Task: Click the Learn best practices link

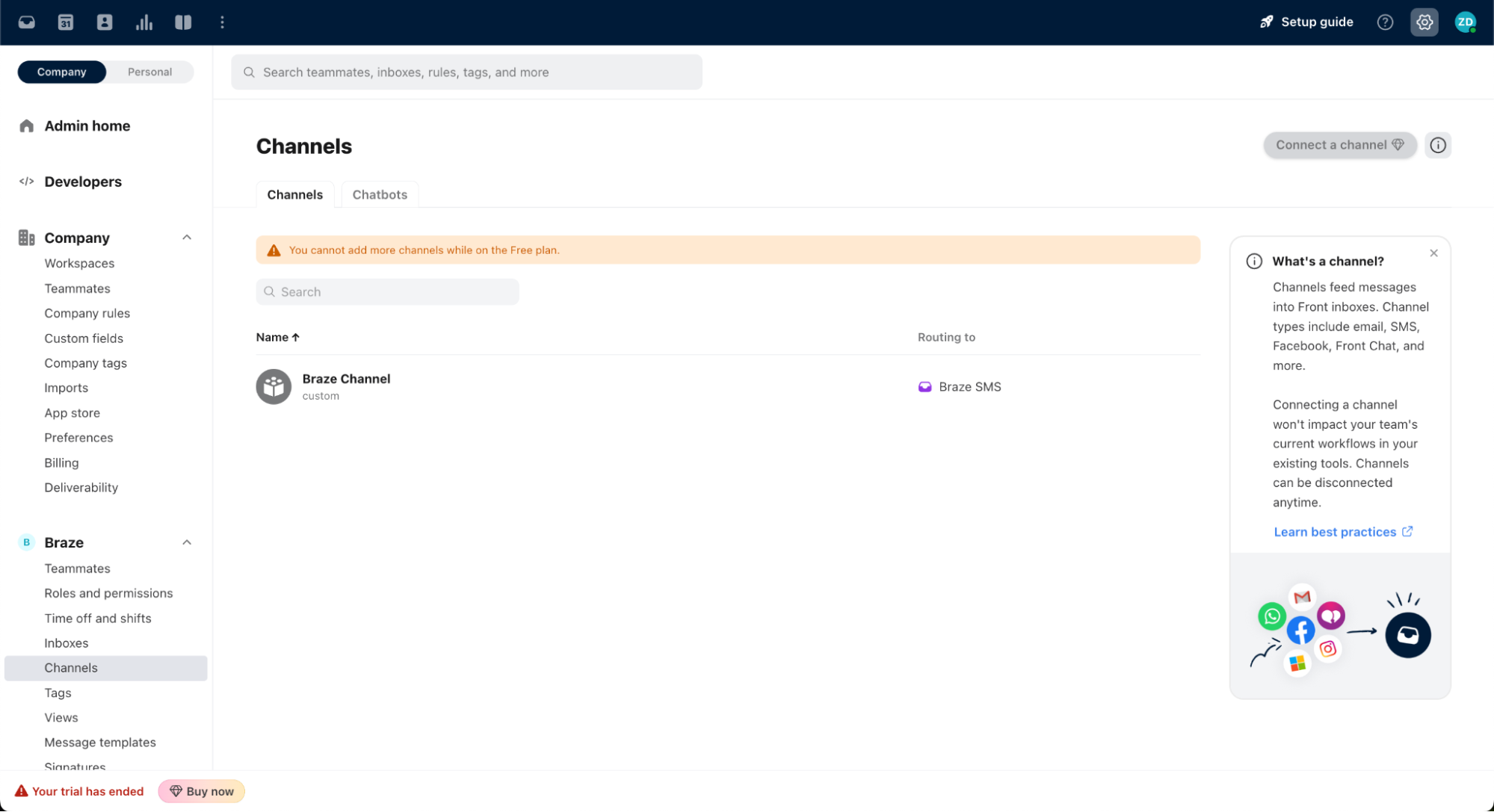Action: point(1335,531)
